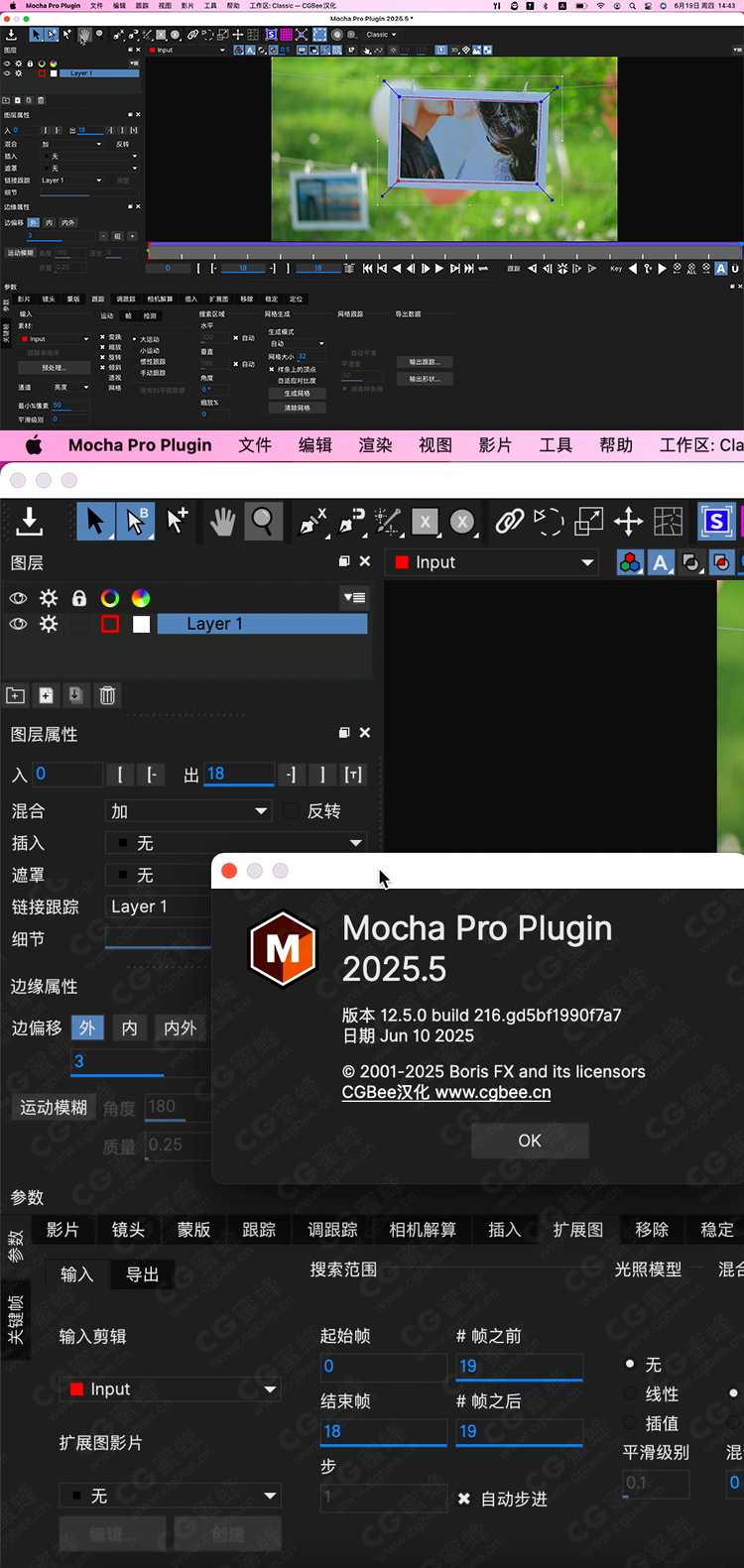
Task: Choose the 内外 edge offset toggle
Action: point(181,1028)
